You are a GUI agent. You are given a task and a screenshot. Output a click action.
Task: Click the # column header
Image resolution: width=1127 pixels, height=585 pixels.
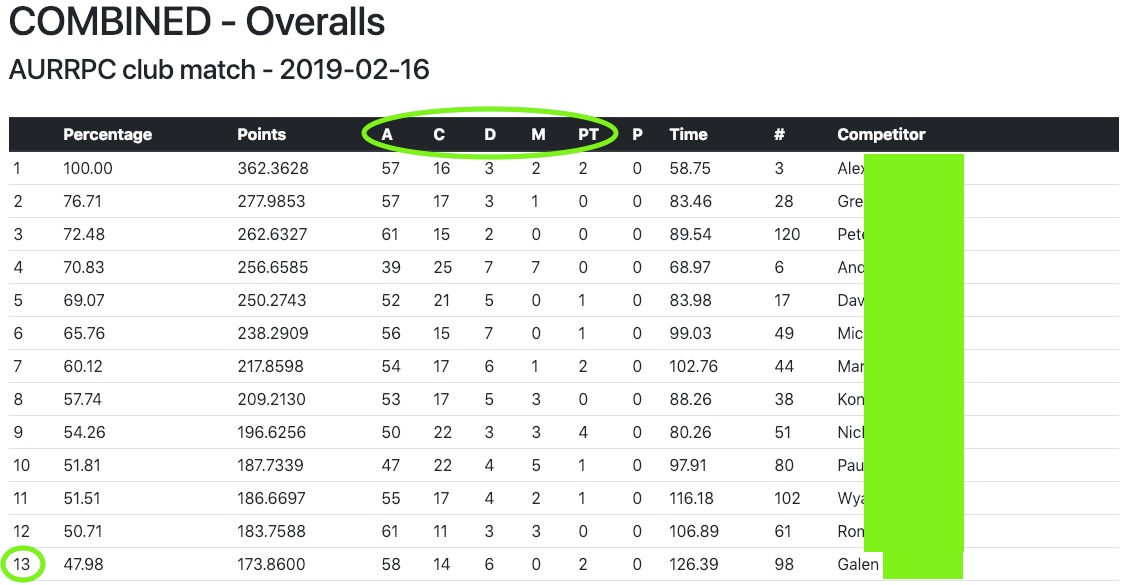[x=779, y=135]
